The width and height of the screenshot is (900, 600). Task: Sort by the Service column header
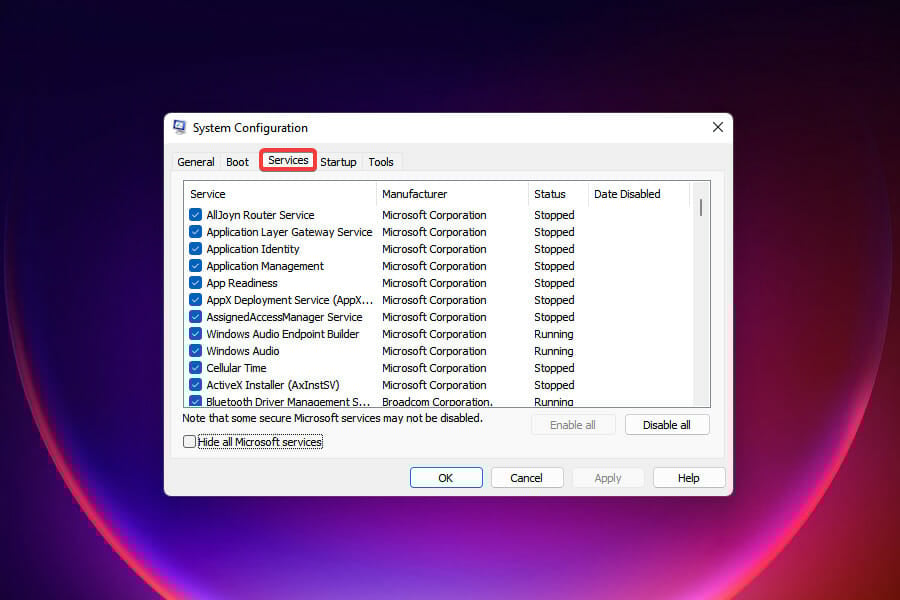(280, 194)
